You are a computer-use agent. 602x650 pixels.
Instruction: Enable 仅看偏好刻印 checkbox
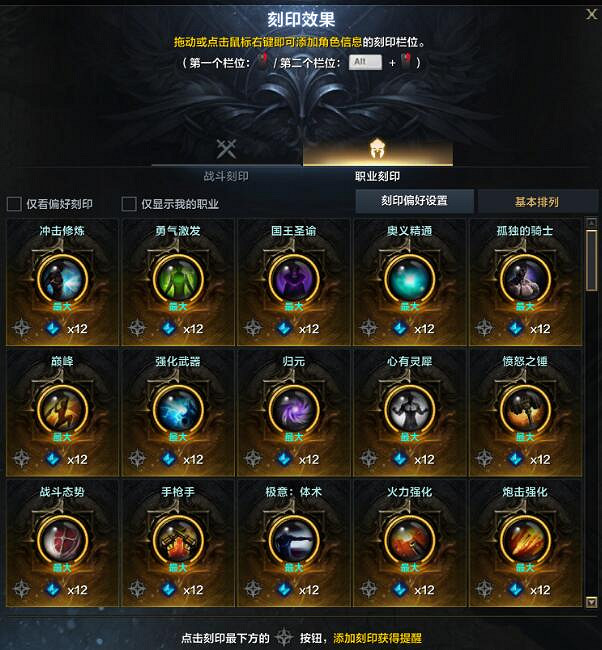[x=14, y=204]
